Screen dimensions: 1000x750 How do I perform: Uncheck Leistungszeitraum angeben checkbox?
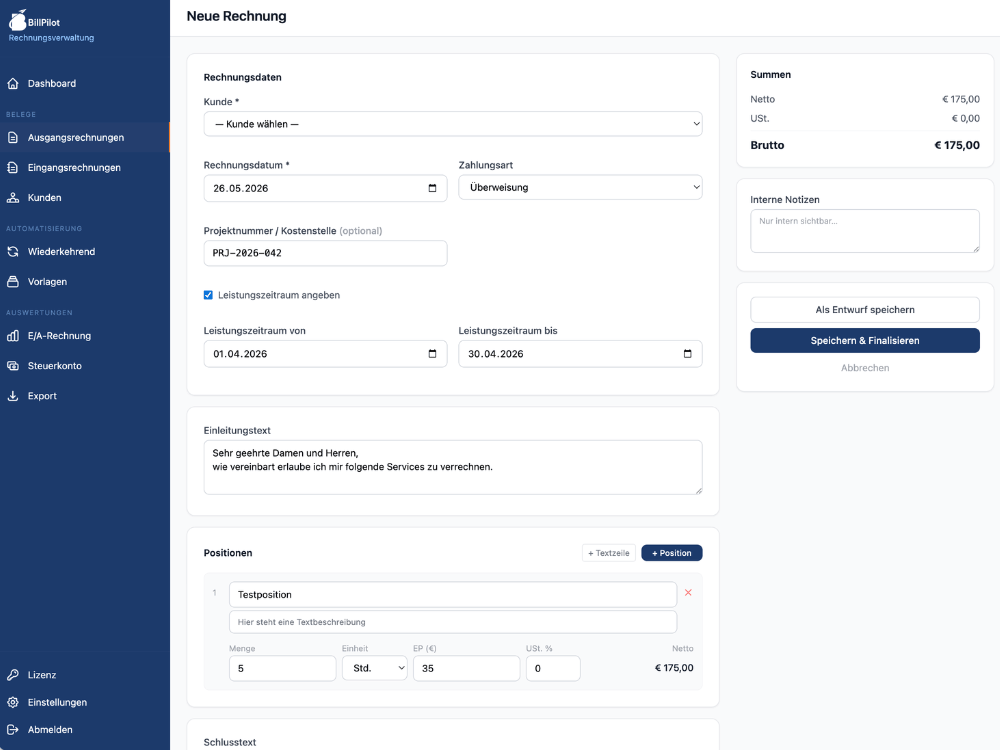point(208,295)
